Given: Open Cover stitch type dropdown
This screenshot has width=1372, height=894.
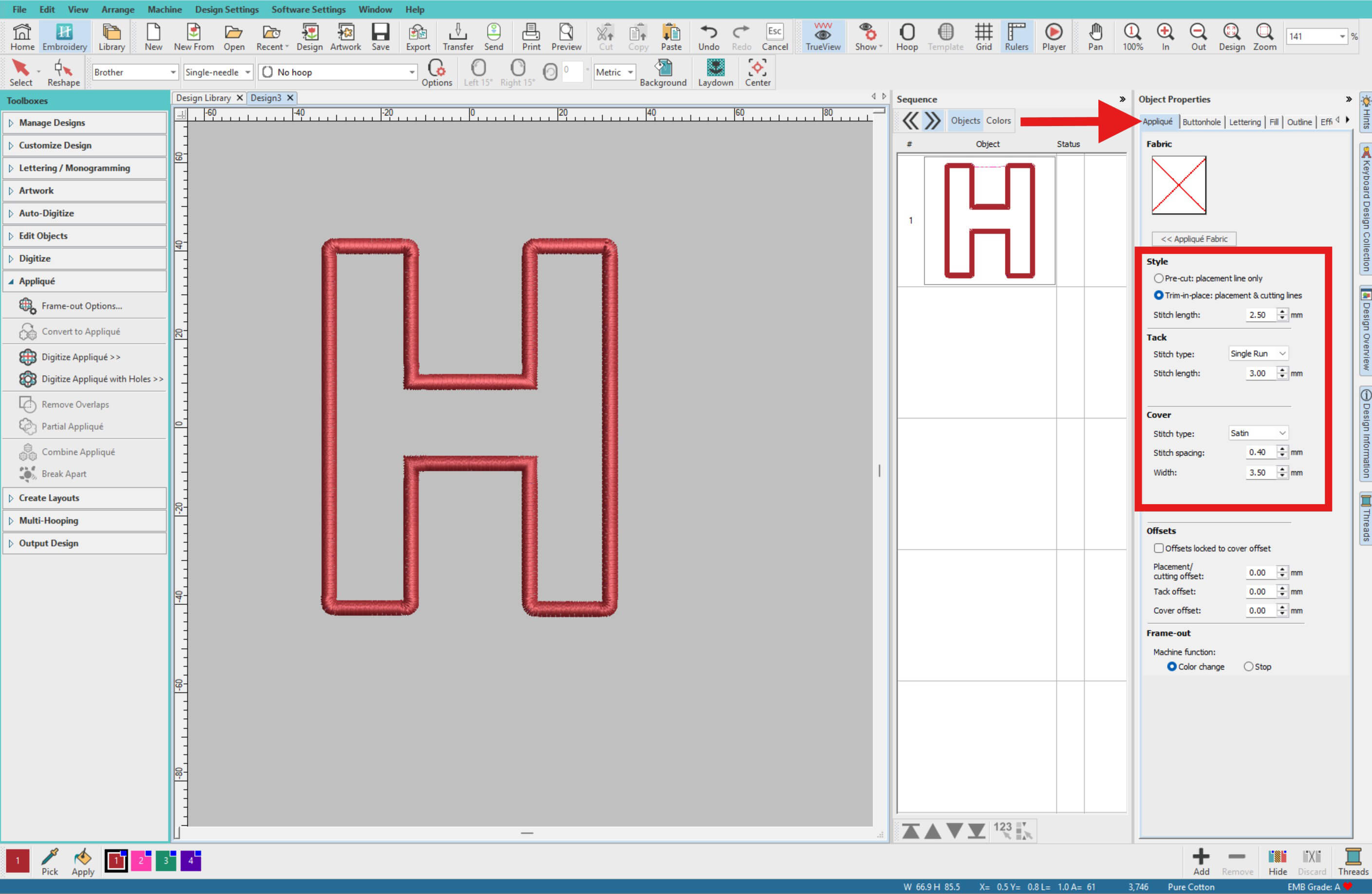Looking at the screenshot, I should click(x=1258, y=433).
